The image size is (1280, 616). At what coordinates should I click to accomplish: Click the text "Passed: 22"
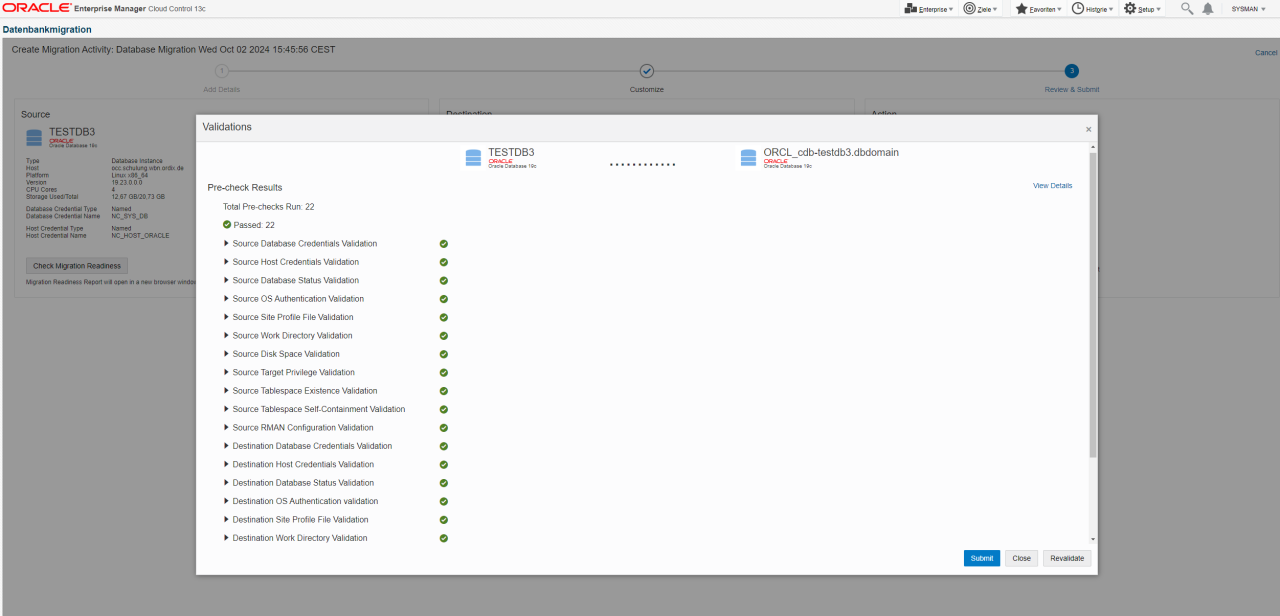tap(254, 225)
